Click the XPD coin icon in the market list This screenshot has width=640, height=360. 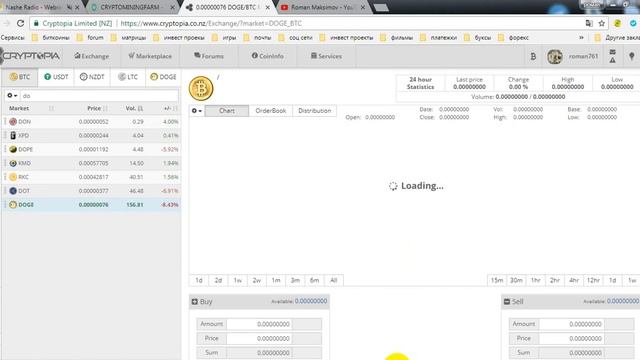click(13, 136)
